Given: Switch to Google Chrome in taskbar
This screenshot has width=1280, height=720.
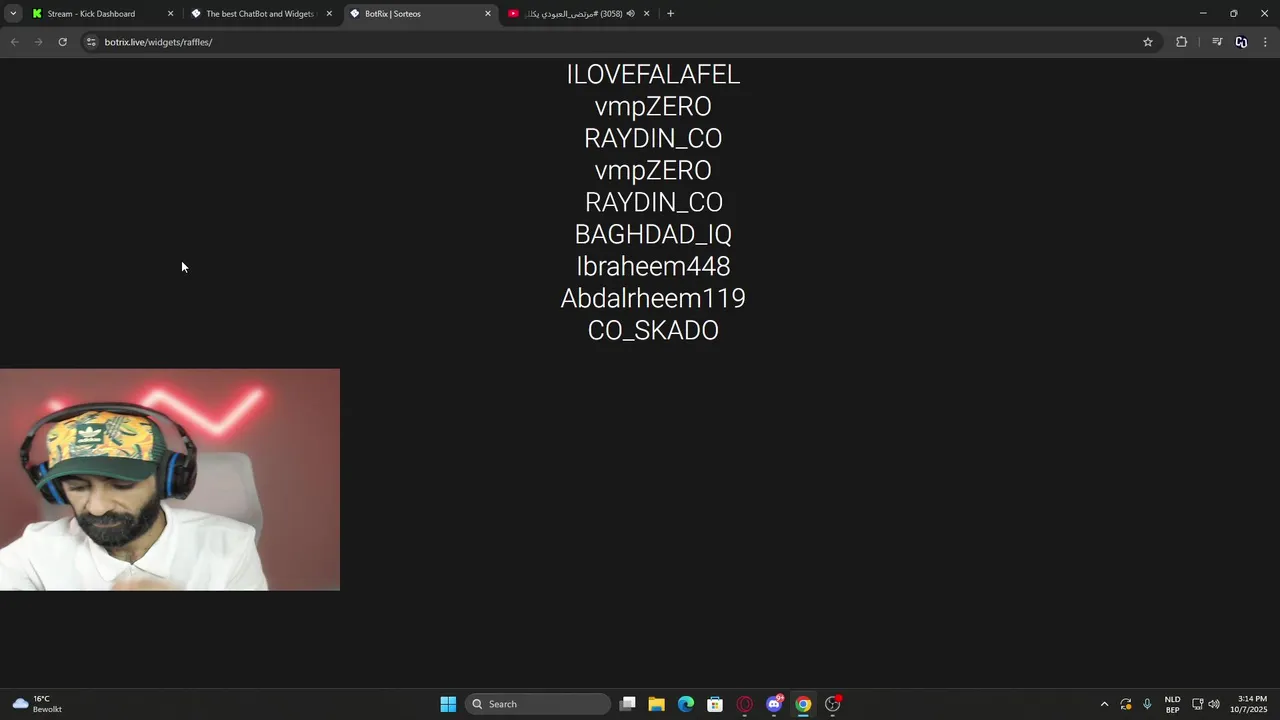Looking at the screenshot, I should [803, 704].
